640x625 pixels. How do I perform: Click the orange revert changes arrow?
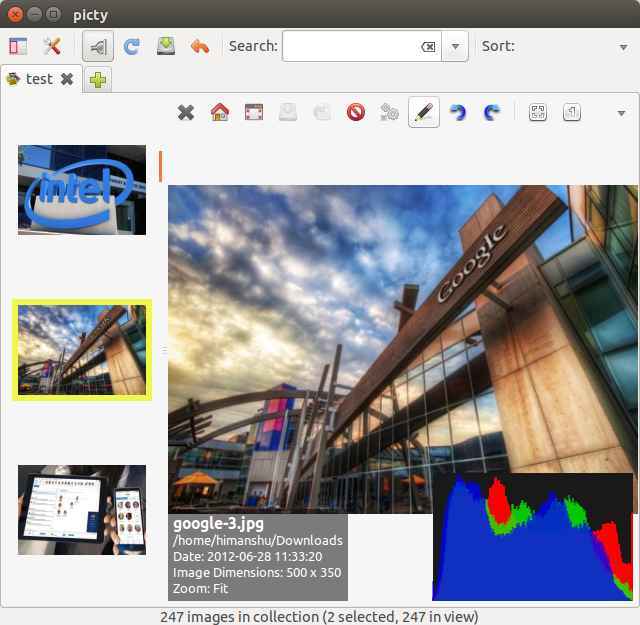(200, 47)
